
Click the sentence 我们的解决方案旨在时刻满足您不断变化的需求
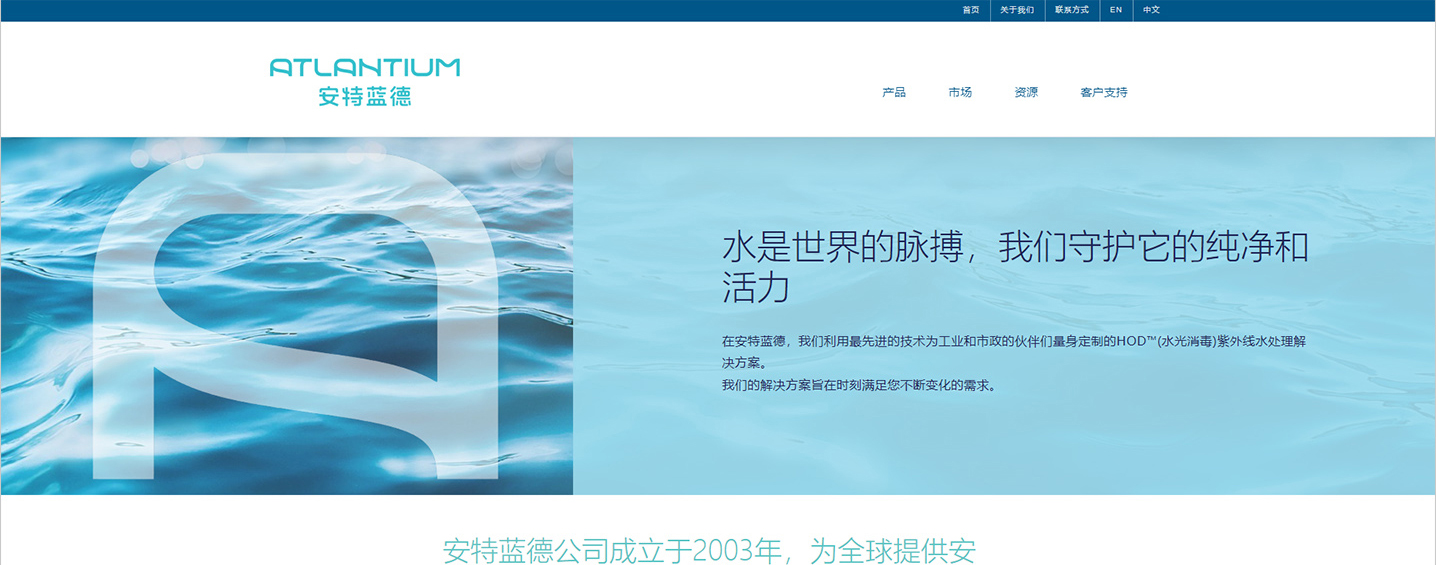point(859,385)
